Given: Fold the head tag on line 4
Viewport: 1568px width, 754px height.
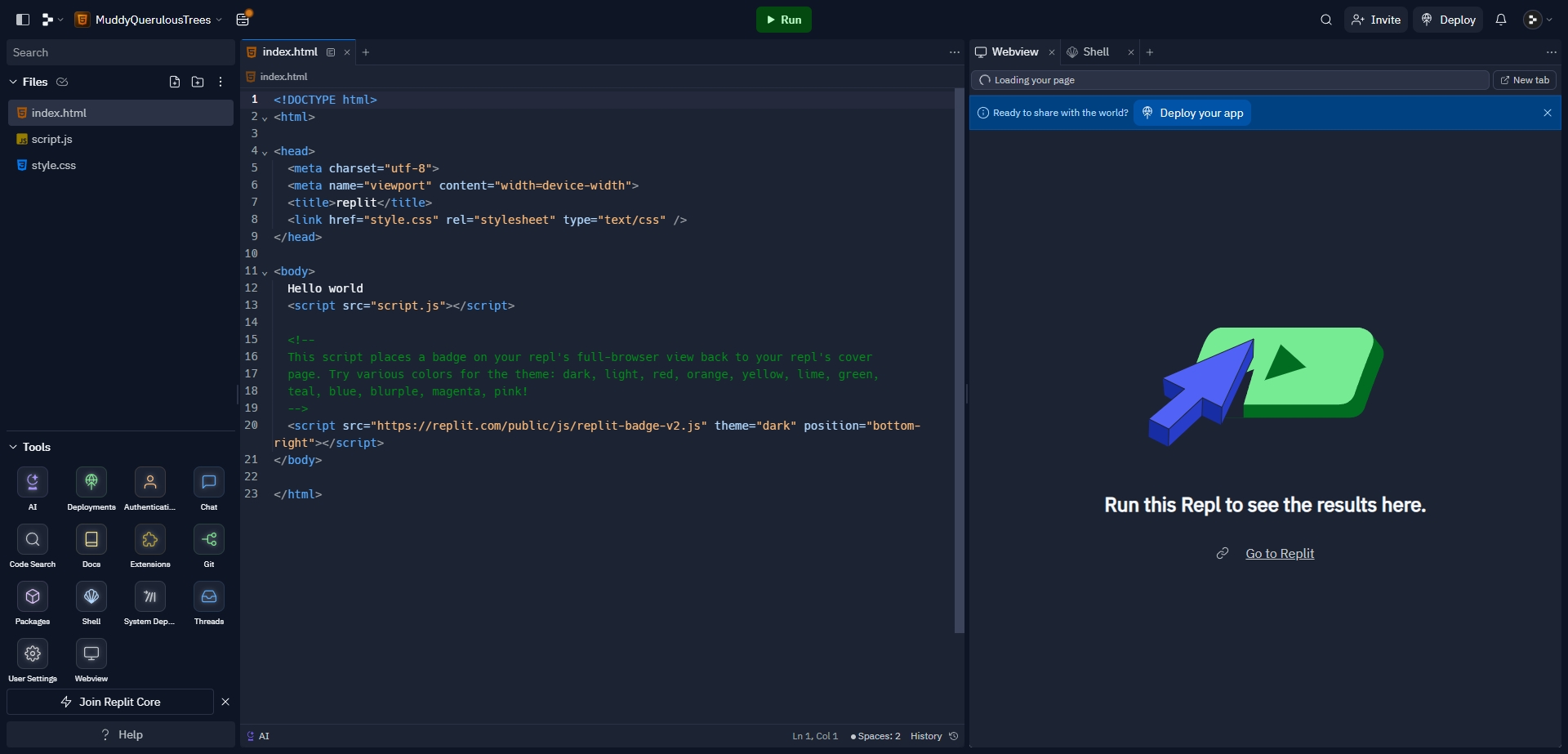Looking at the screenshot, I should coord(265,152).
